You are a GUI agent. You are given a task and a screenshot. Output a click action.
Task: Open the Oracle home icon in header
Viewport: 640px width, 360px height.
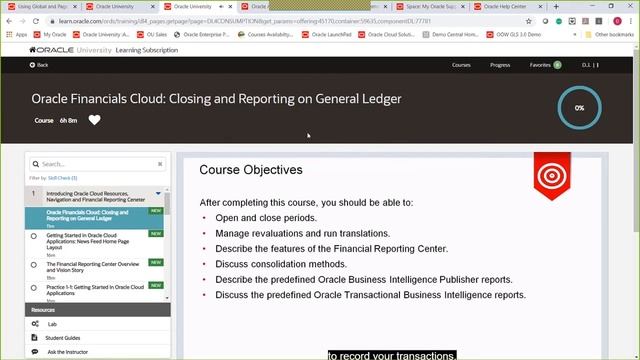click(33, 50)
